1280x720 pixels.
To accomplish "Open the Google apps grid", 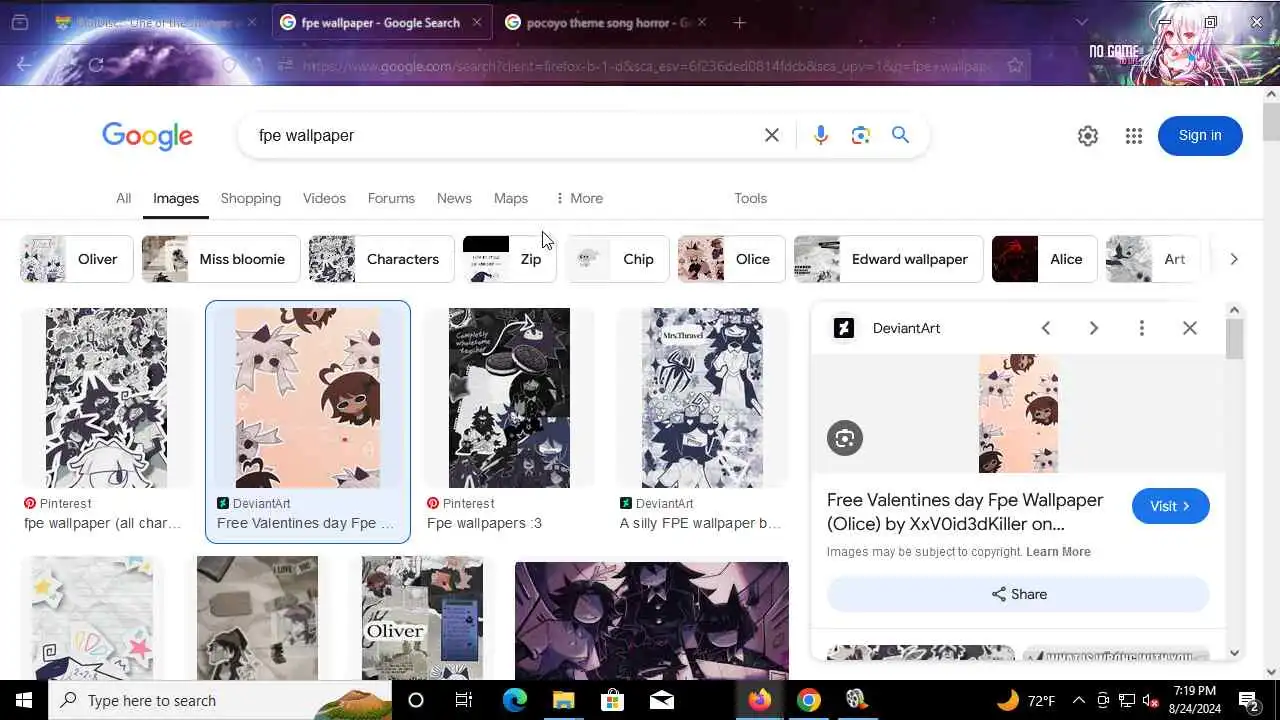I will pyautogui.click(x=1133, y=136).
